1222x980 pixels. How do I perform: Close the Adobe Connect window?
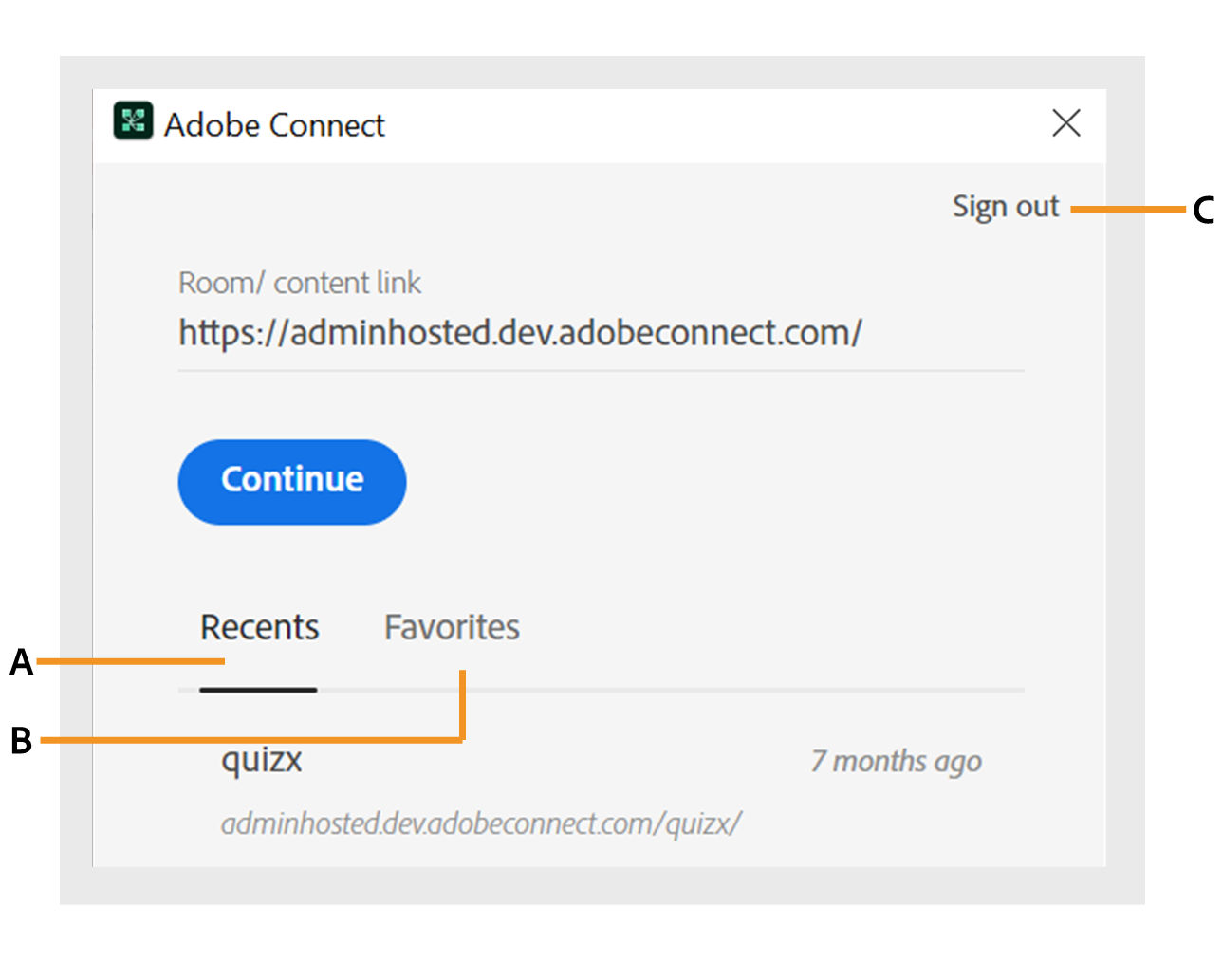click(1066, 123)
